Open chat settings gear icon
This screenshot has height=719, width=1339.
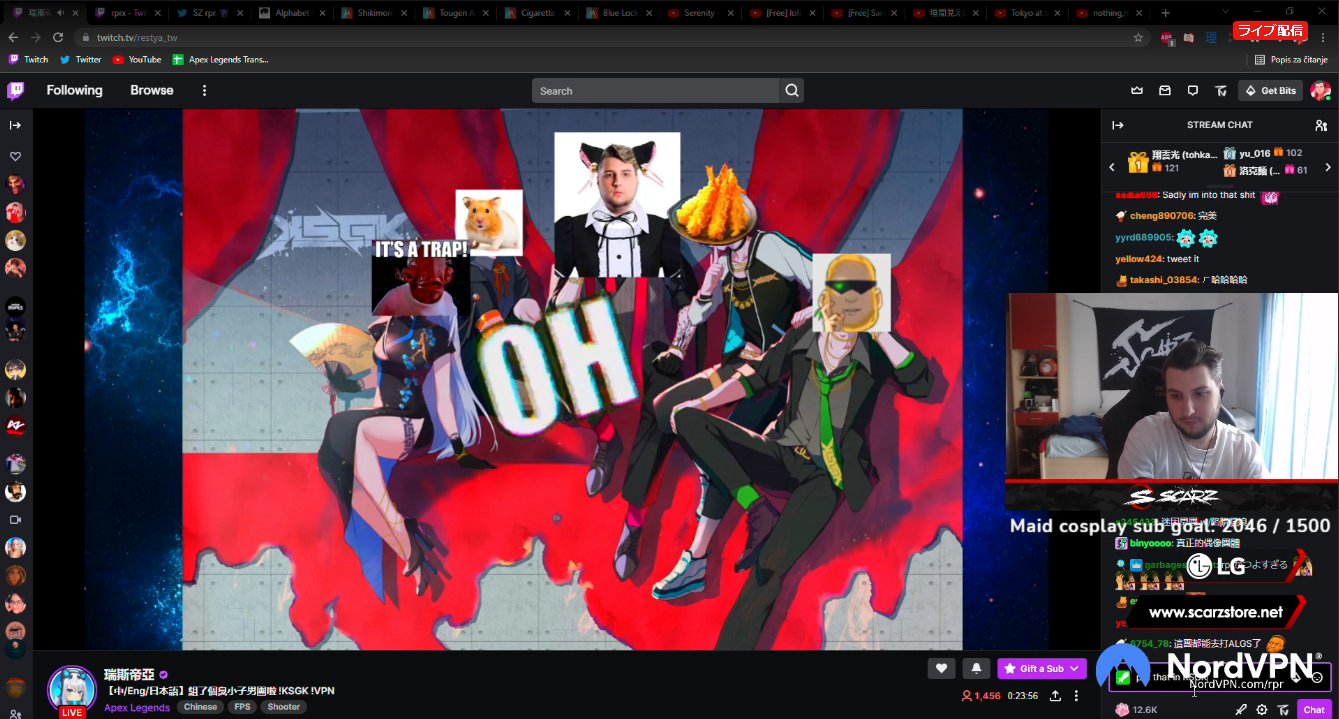1262,709
